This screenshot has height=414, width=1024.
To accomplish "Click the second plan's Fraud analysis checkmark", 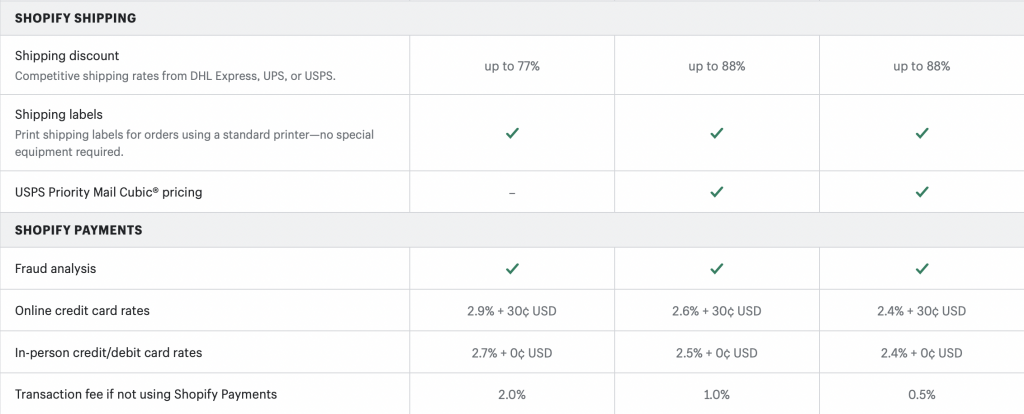I will [x=716, y=268].
